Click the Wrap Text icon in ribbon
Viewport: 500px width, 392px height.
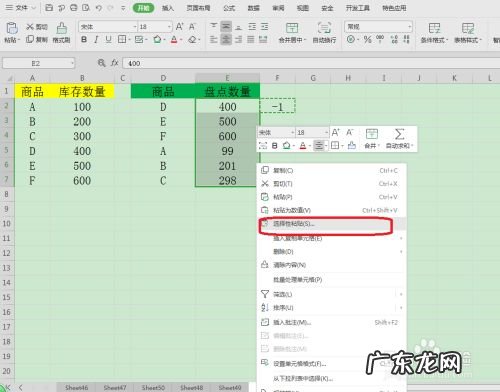pyautogui.click(x=324, y=28)
